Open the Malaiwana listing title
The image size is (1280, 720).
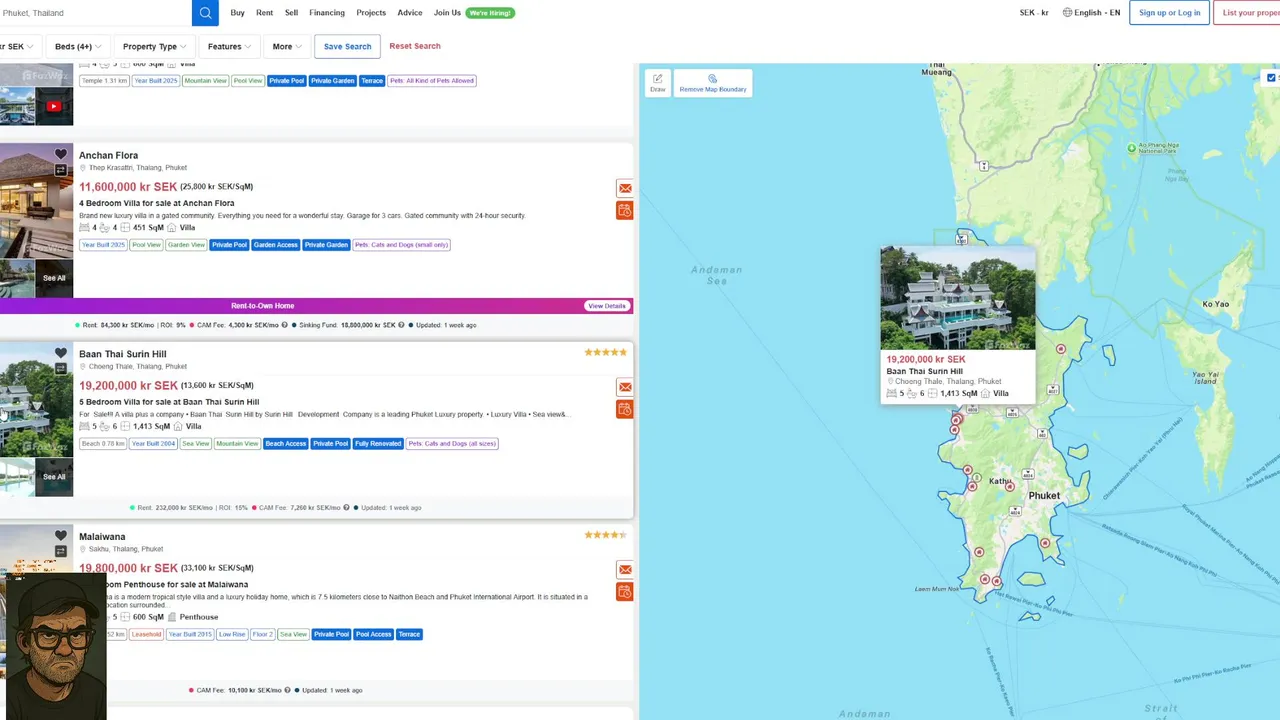(102, 537)
